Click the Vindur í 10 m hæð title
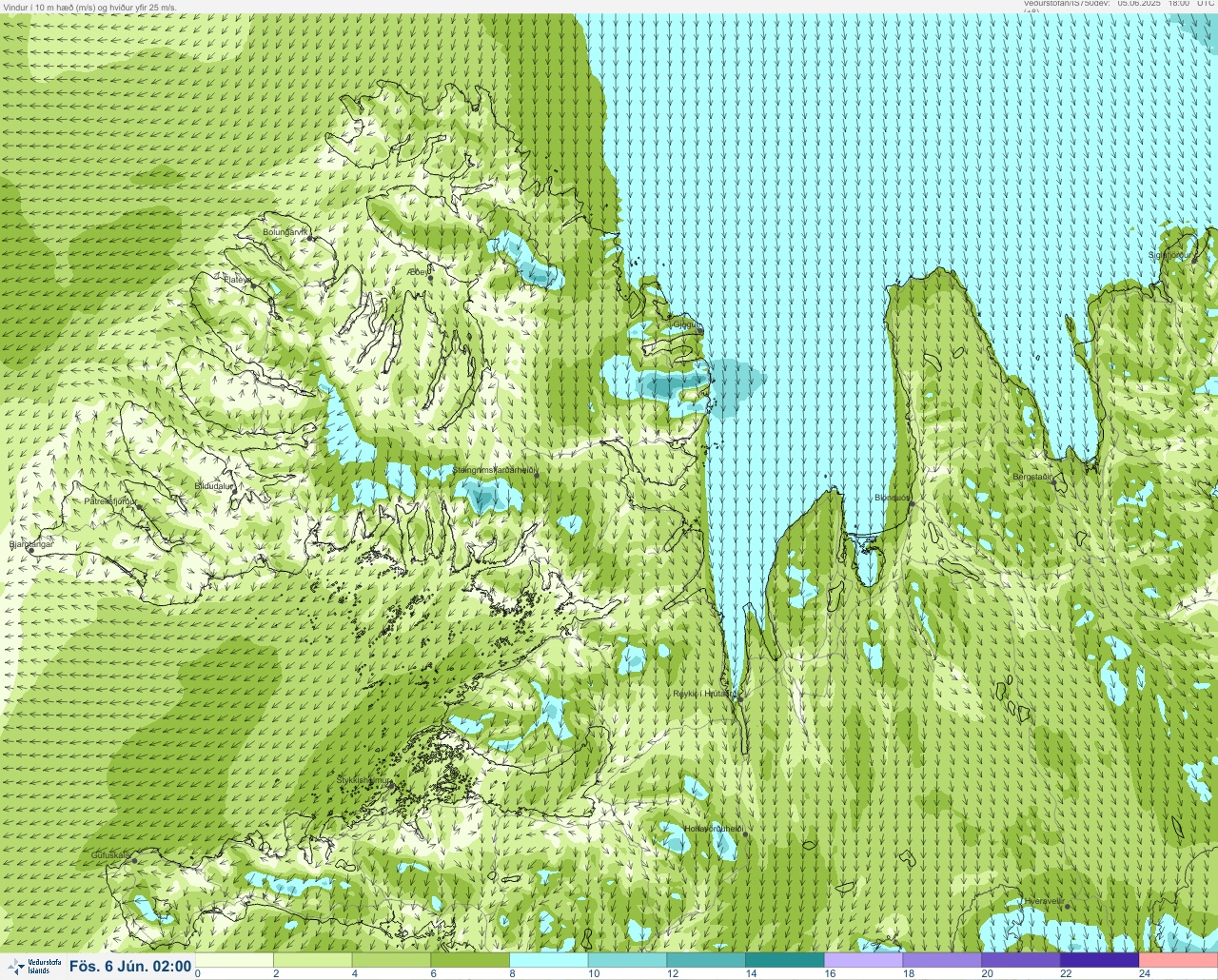1218x980 pixels. click(89, 7)
